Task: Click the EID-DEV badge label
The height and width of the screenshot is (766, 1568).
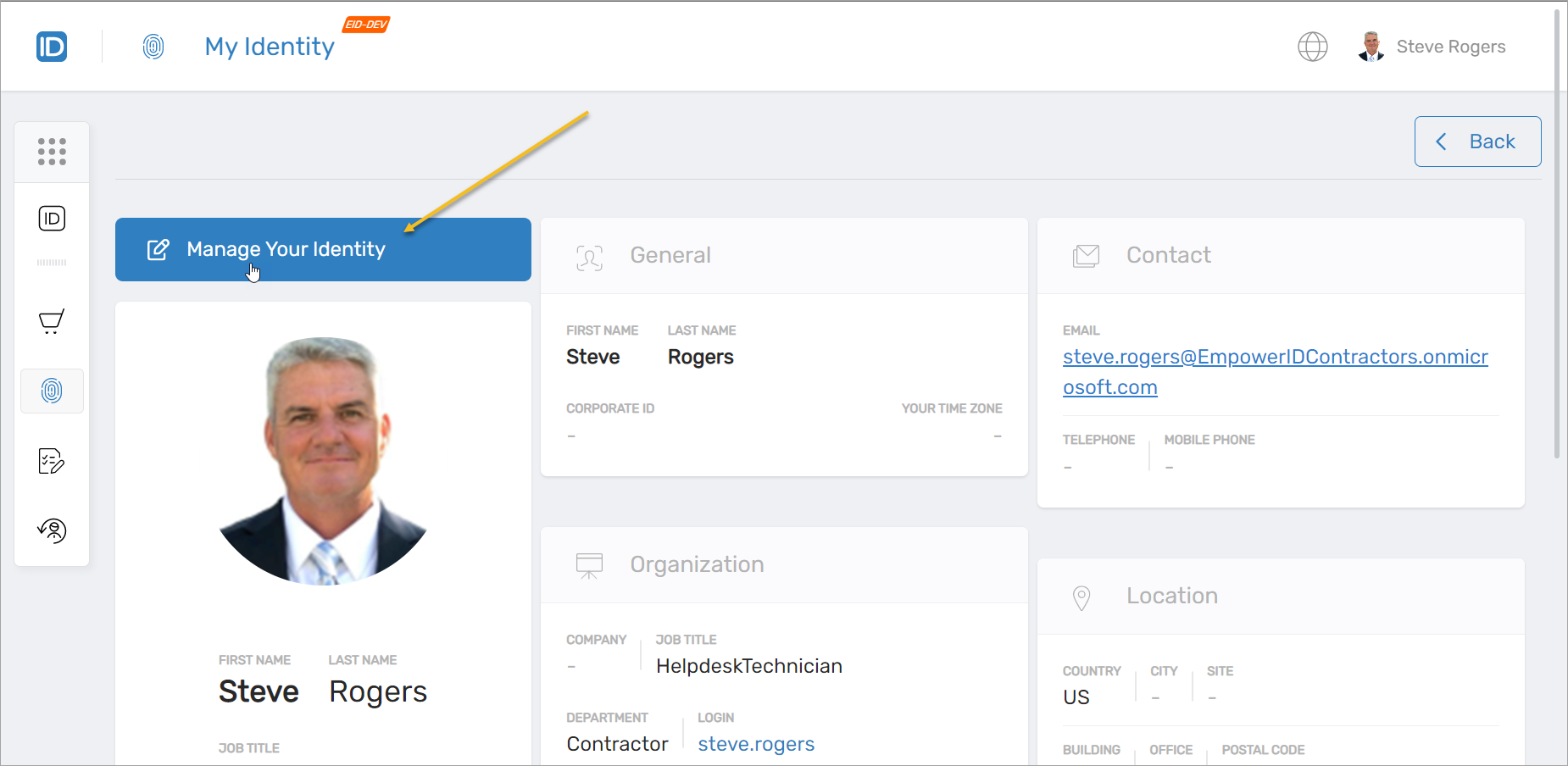Action: tap(365, 25)
